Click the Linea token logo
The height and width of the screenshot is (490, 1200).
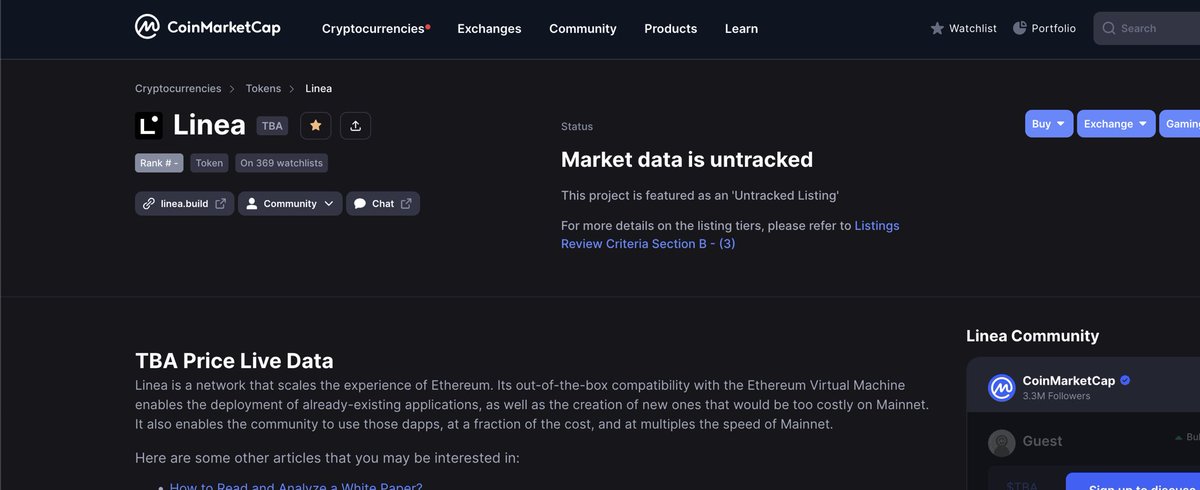click(x=148, y=125)
